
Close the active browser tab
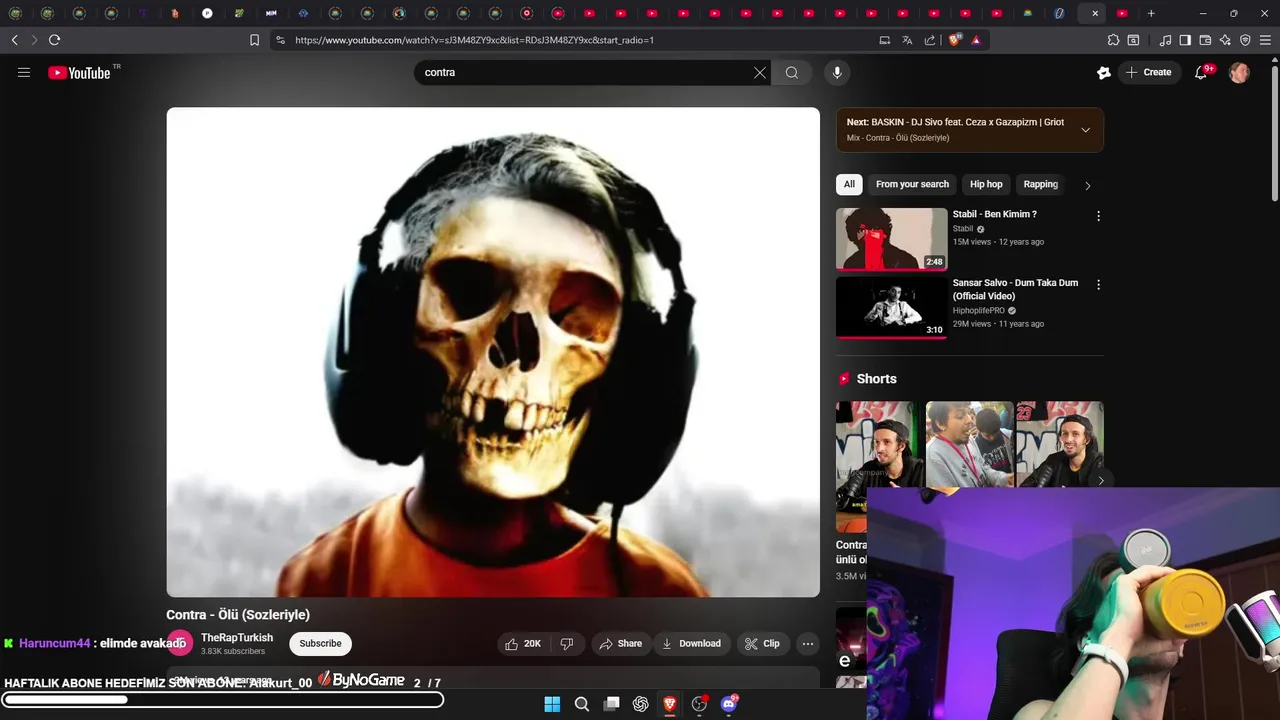1095,13
